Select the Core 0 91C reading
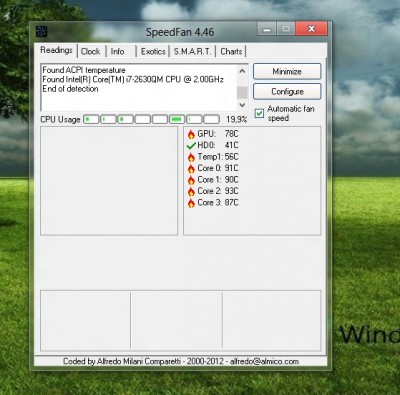The height and width of the screenshot is (395, 400). (x=218, y=168)
